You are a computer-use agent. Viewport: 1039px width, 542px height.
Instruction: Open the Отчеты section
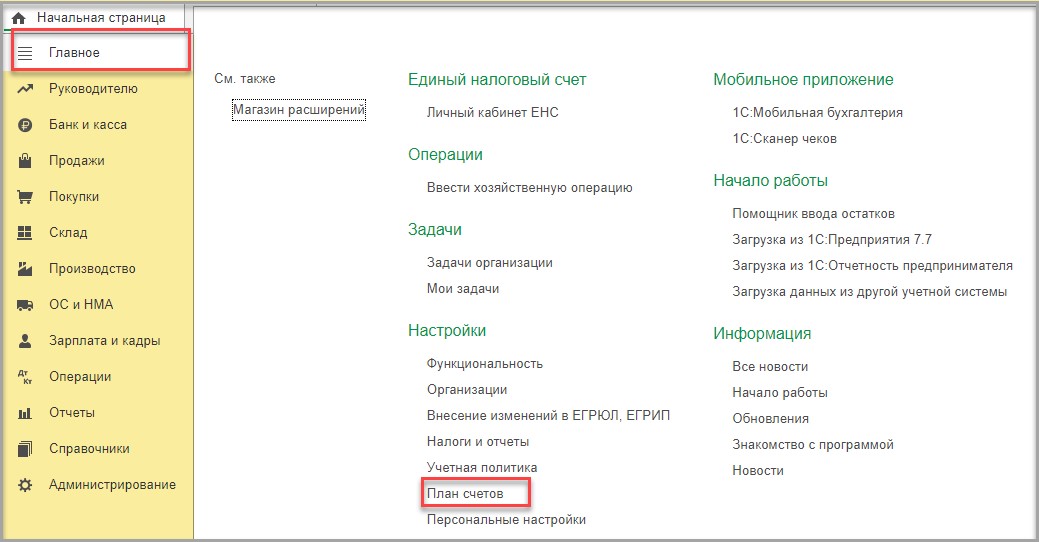point(72,412)
